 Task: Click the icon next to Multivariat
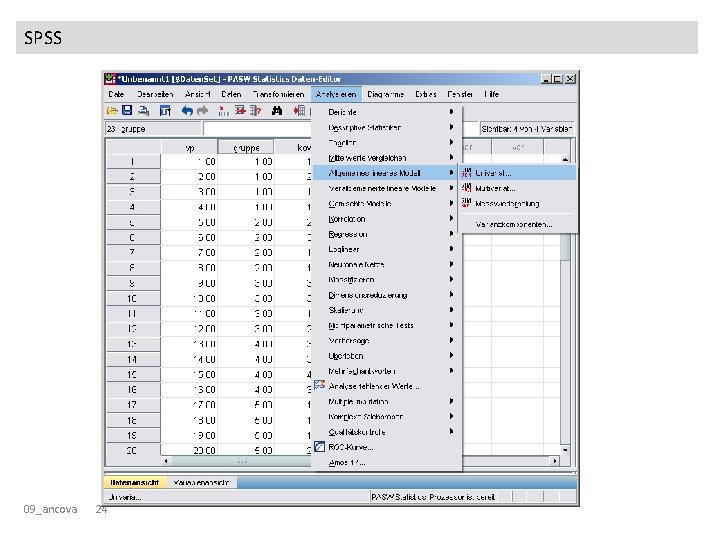pos(467,188)
